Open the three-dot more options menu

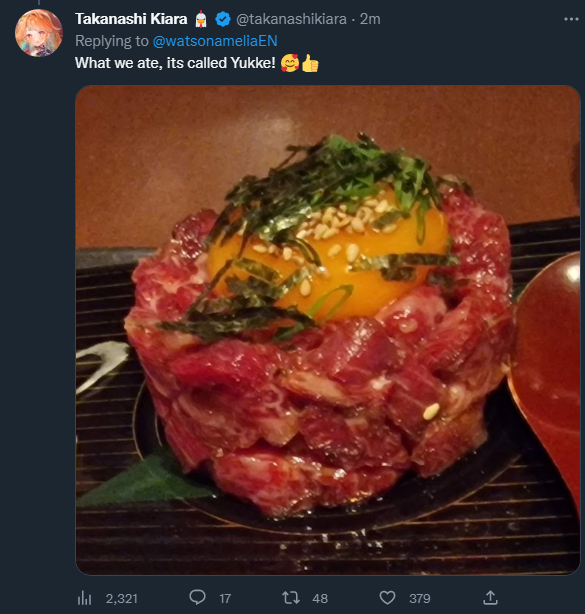pos(571,19)
